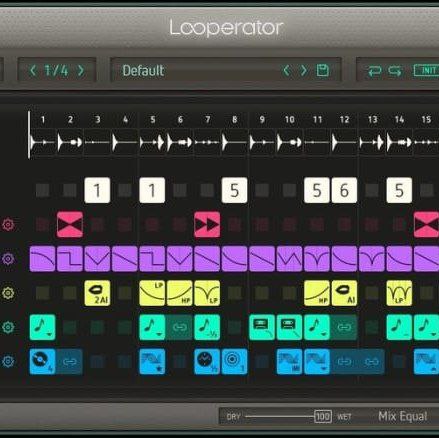Open the green row settings gear

(8, 327)
